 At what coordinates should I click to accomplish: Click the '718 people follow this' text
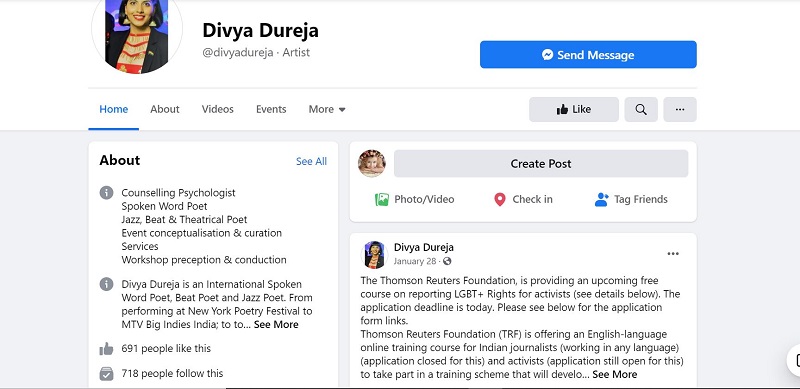tap(172, 374)
